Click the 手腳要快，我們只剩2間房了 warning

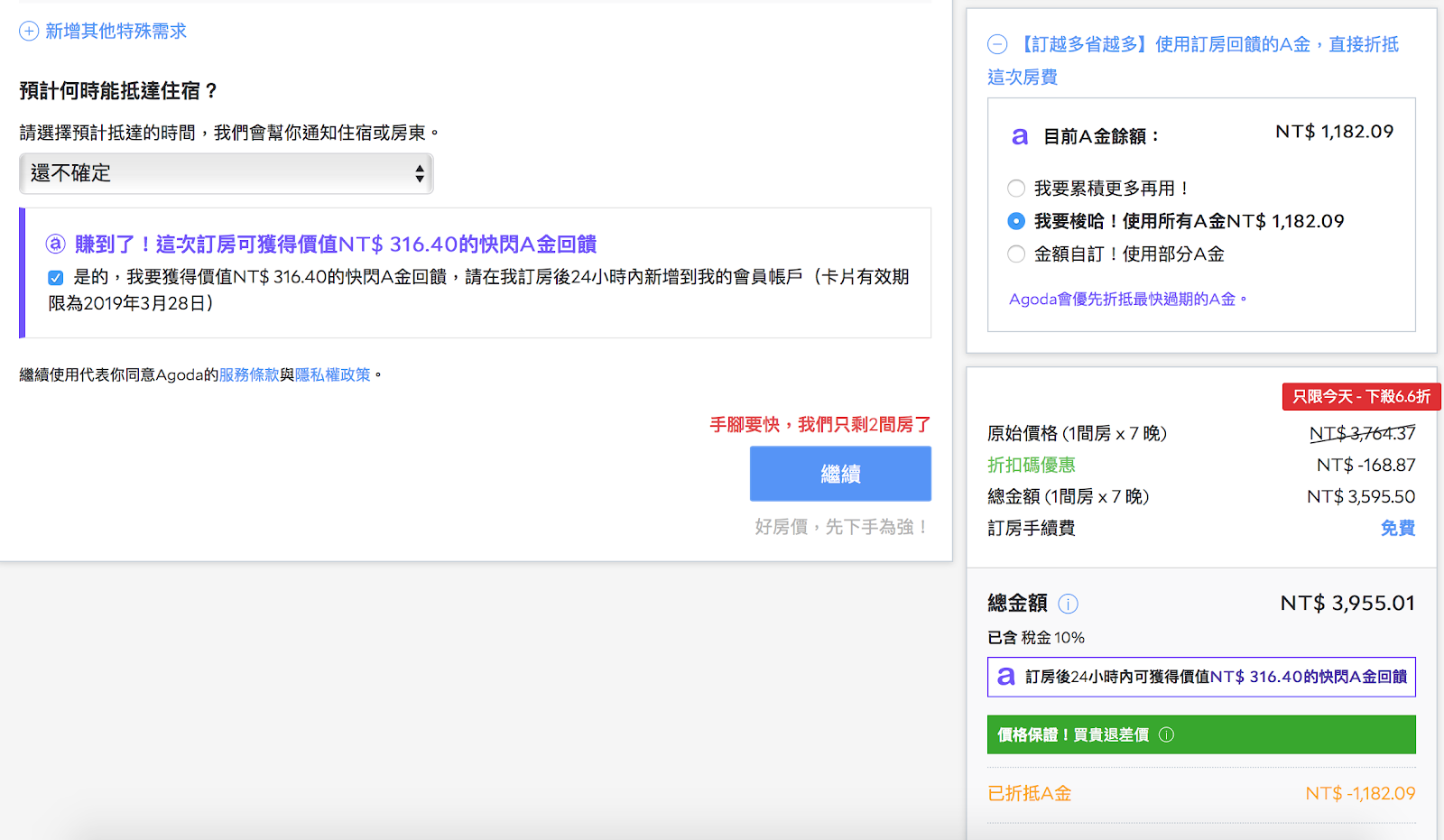pyautogui.click(x=820, y=424)
